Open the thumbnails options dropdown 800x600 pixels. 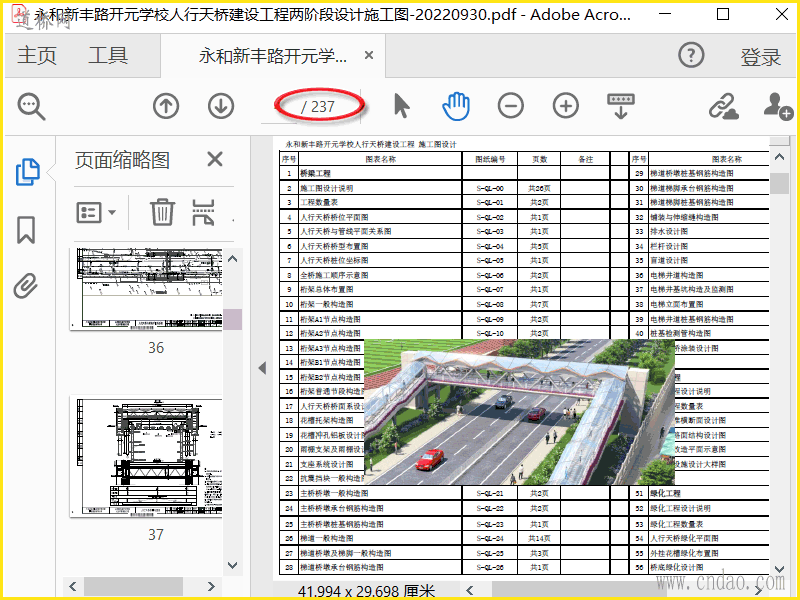96,212
